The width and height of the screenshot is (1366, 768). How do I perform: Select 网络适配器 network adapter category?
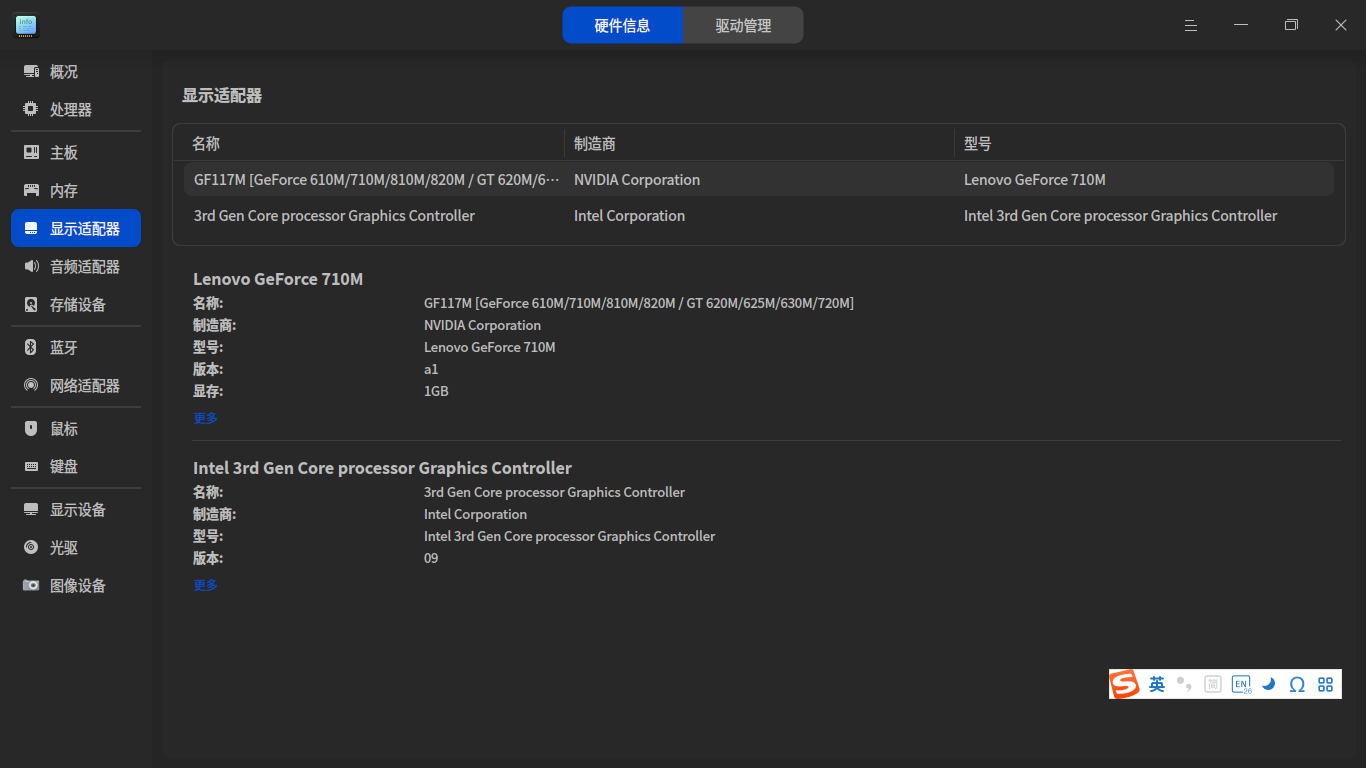click(x=85, y=385)
